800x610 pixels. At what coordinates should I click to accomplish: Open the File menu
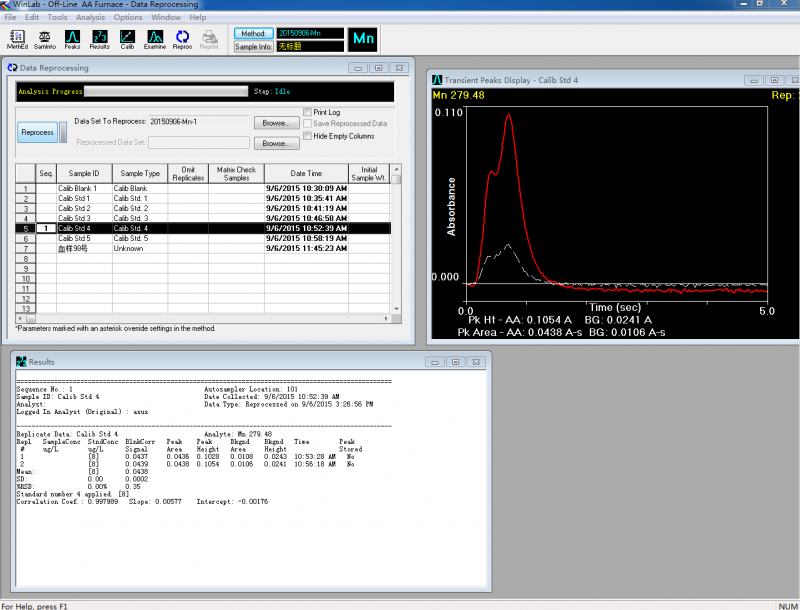[x=10, y=17]
